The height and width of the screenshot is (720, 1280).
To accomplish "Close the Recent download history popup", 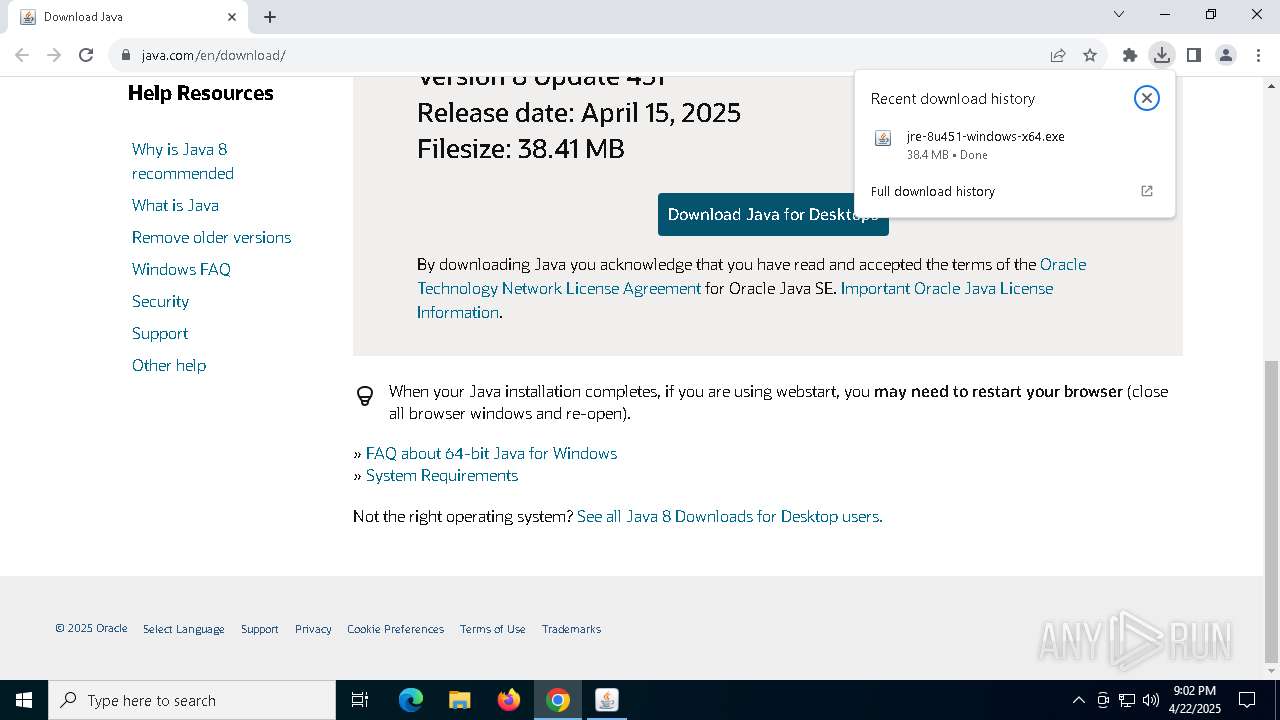I will [x=1147, y=98].
